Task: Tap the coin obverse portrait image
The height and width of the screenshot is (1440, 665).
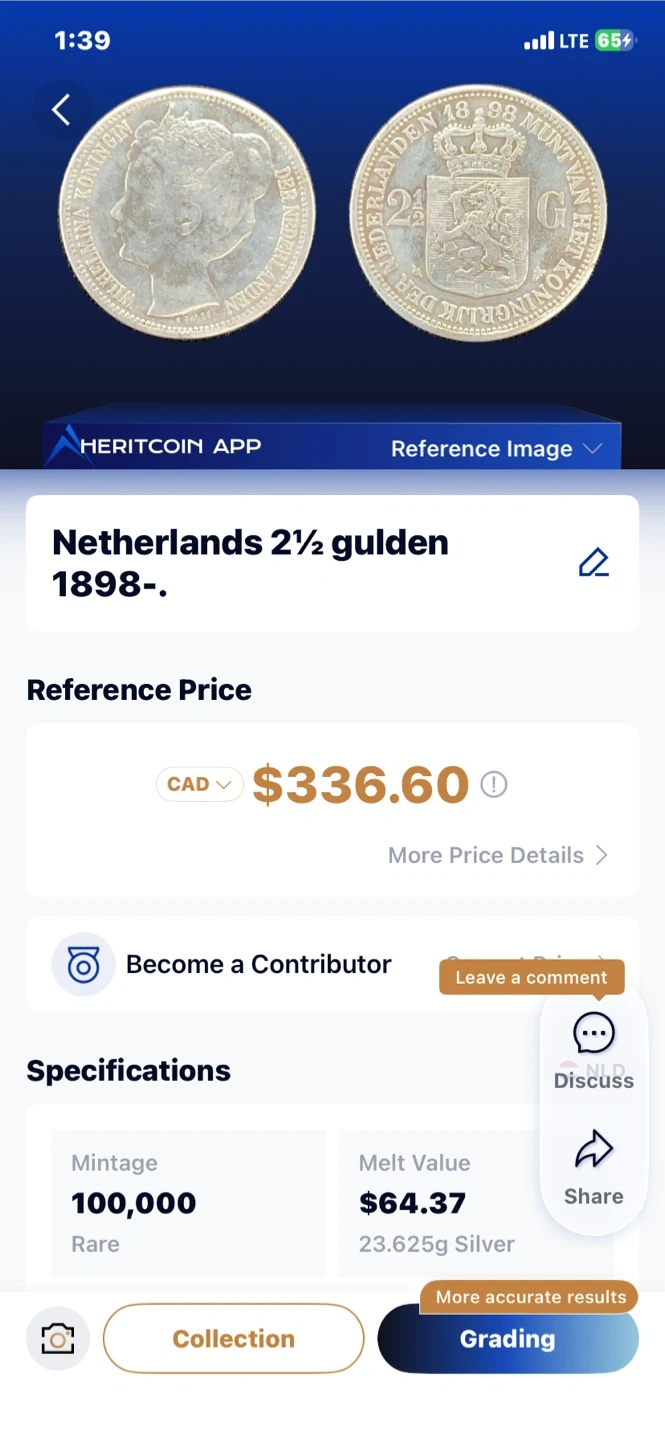Action: point(187,213)
